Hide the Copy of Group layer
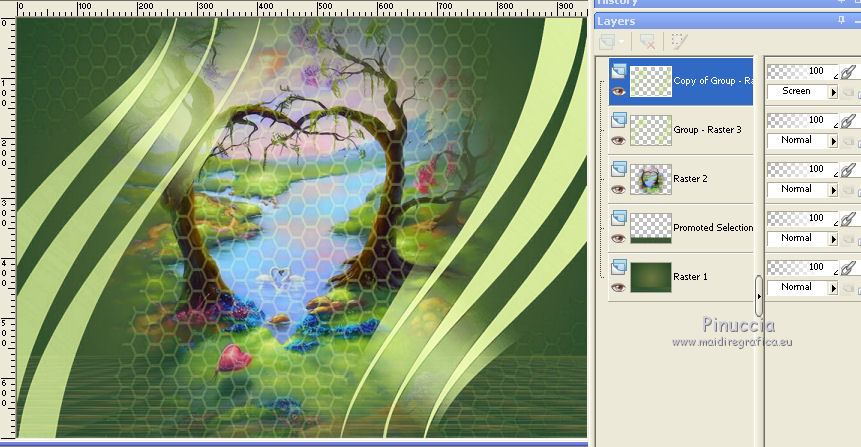 (x=619, y=92)
